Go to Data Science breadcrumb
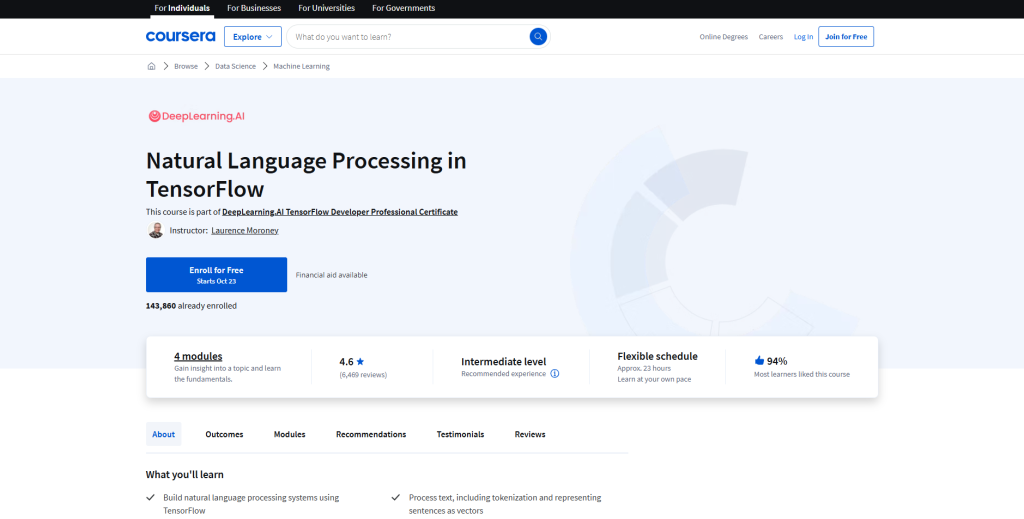The width and height of the screenshot is (1024, 519). tap(235, 67)
